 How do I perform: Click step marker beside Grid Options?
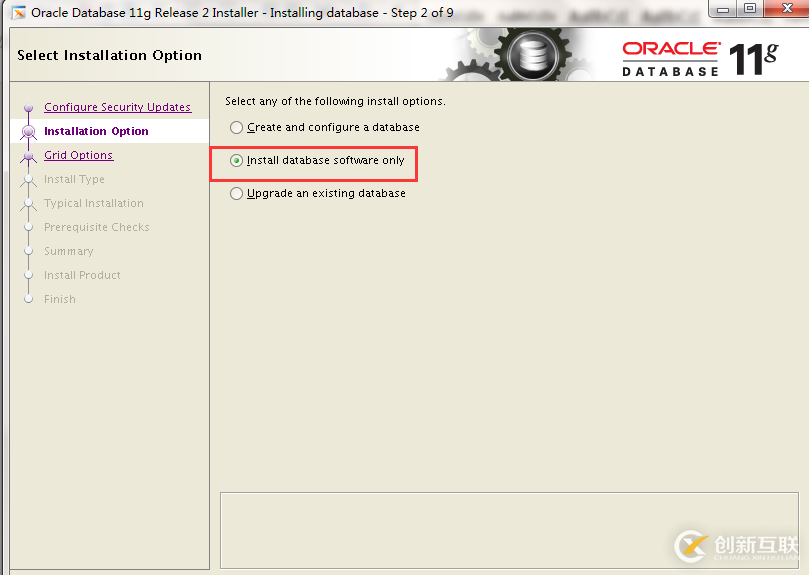pos(28,156)
